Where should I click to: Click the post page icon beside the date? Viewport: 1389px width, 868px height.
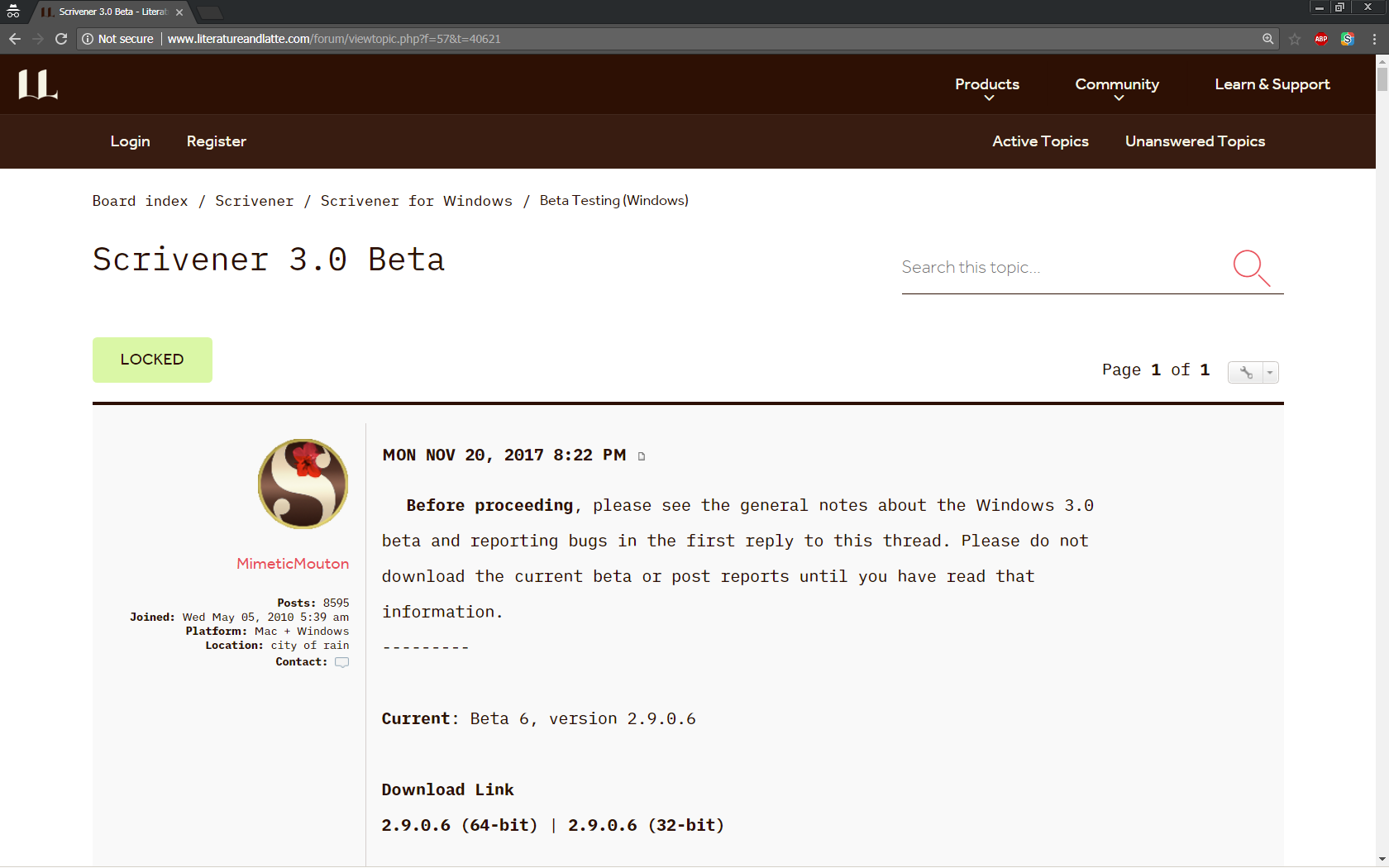(x=642, y=455)
